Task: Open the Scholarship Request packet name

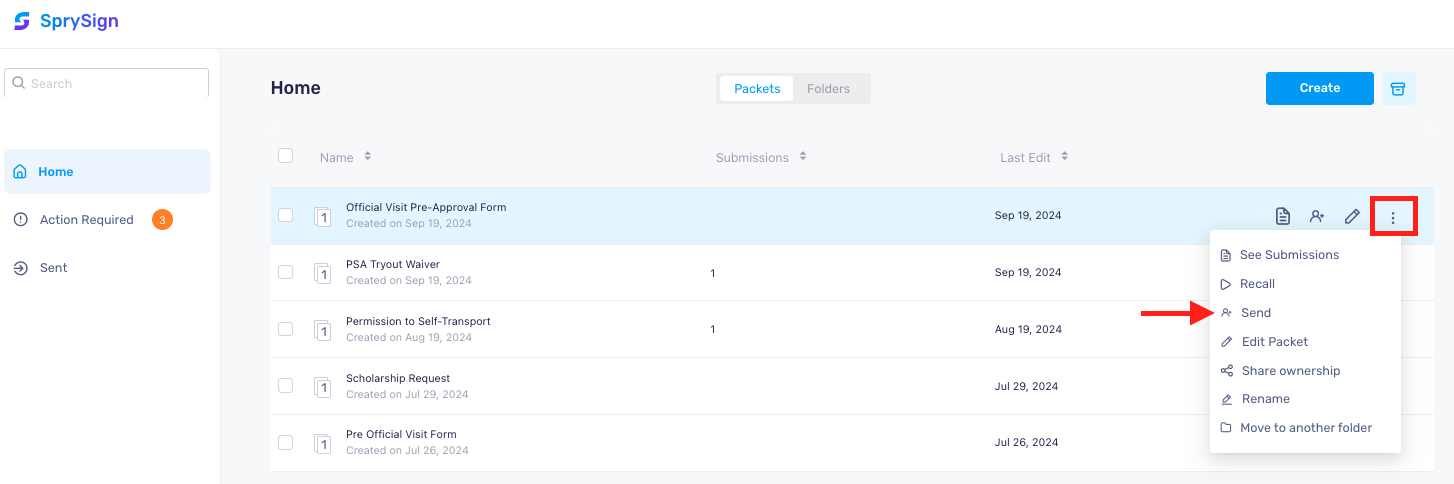Action: pyautogui.click(x=398, y=378)
